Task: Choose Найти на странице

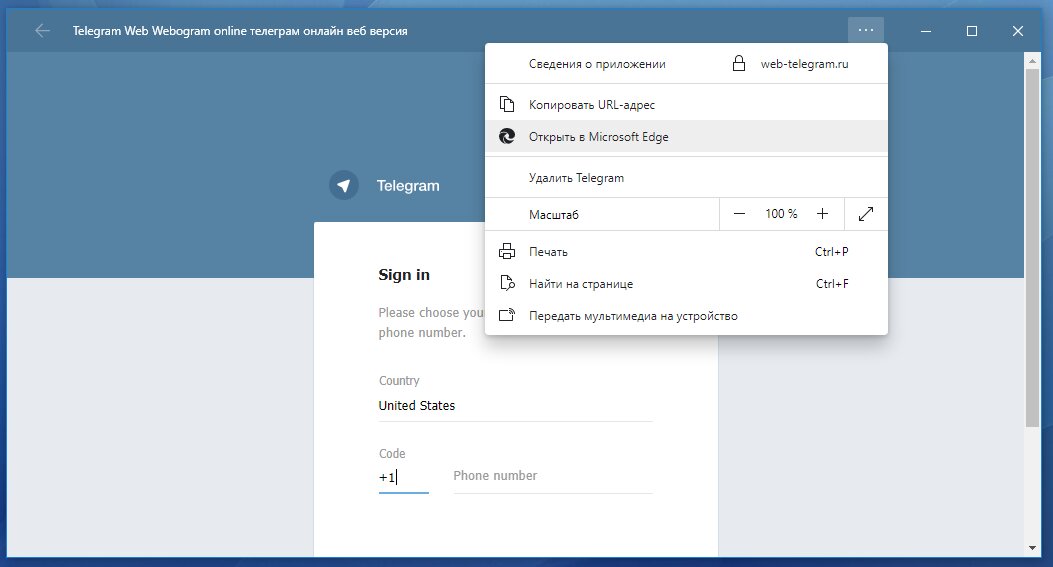Action: pos(686,284)
